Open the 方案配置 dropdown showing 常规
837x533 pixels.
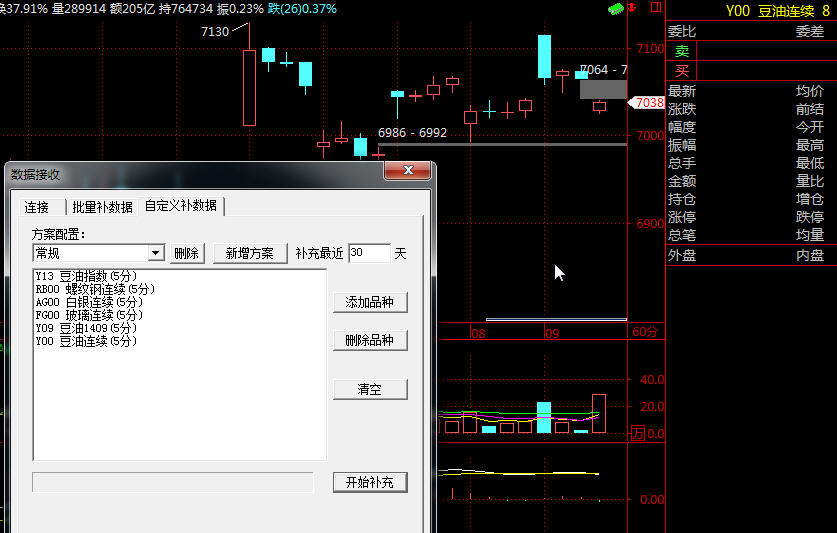[99, 253]
